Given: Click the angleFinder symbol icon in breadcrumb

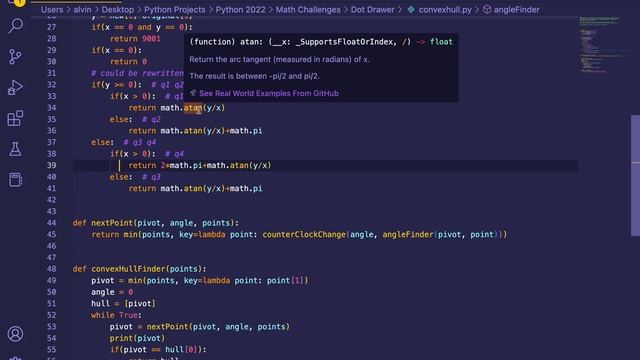Looking at the screenshot, I should 487,9.
